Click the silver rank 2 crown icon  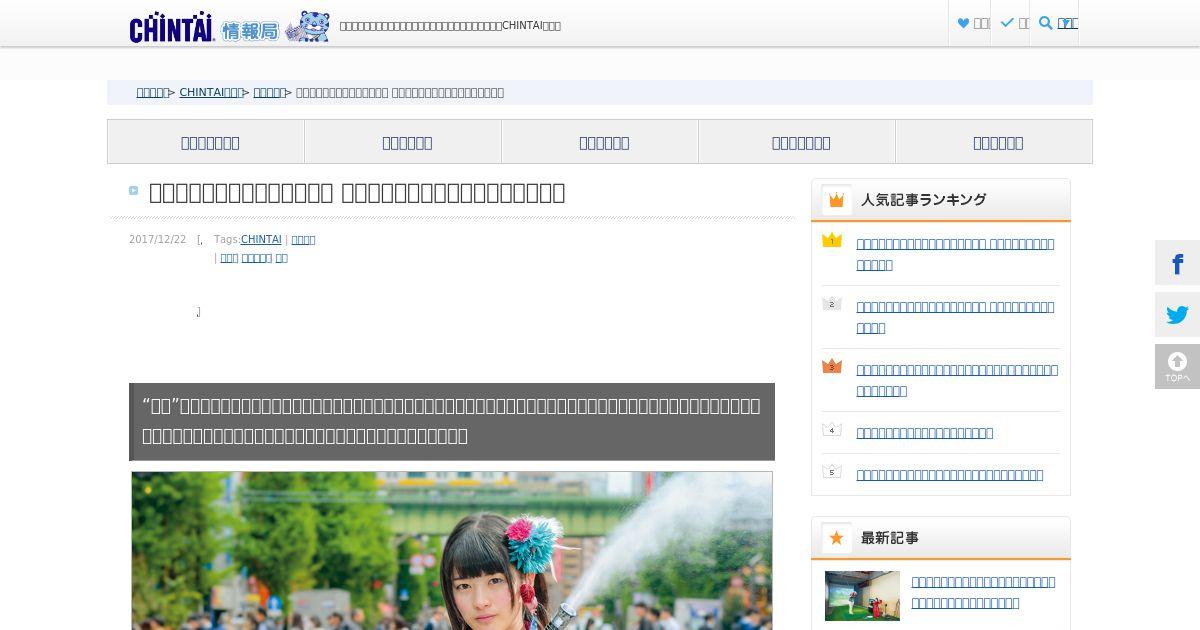coord(832,303)
